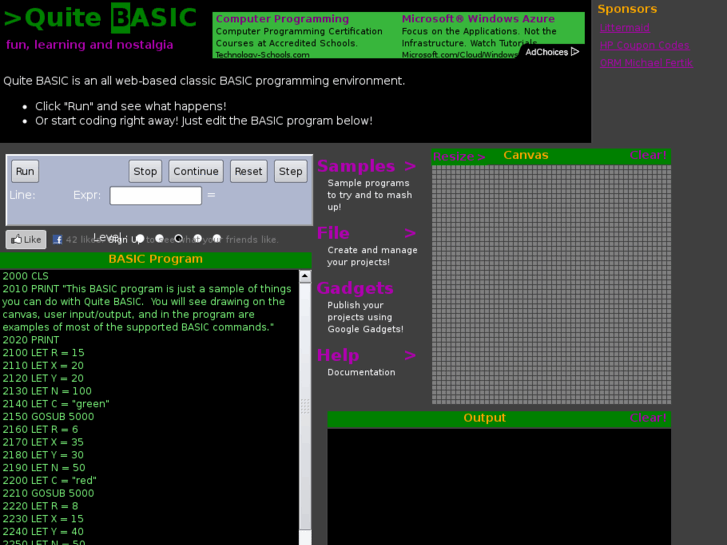This screenshot has height=545, width=727.
Task: Click the Microsoft Windows Azure ad headline
Action: click(478, 19)
